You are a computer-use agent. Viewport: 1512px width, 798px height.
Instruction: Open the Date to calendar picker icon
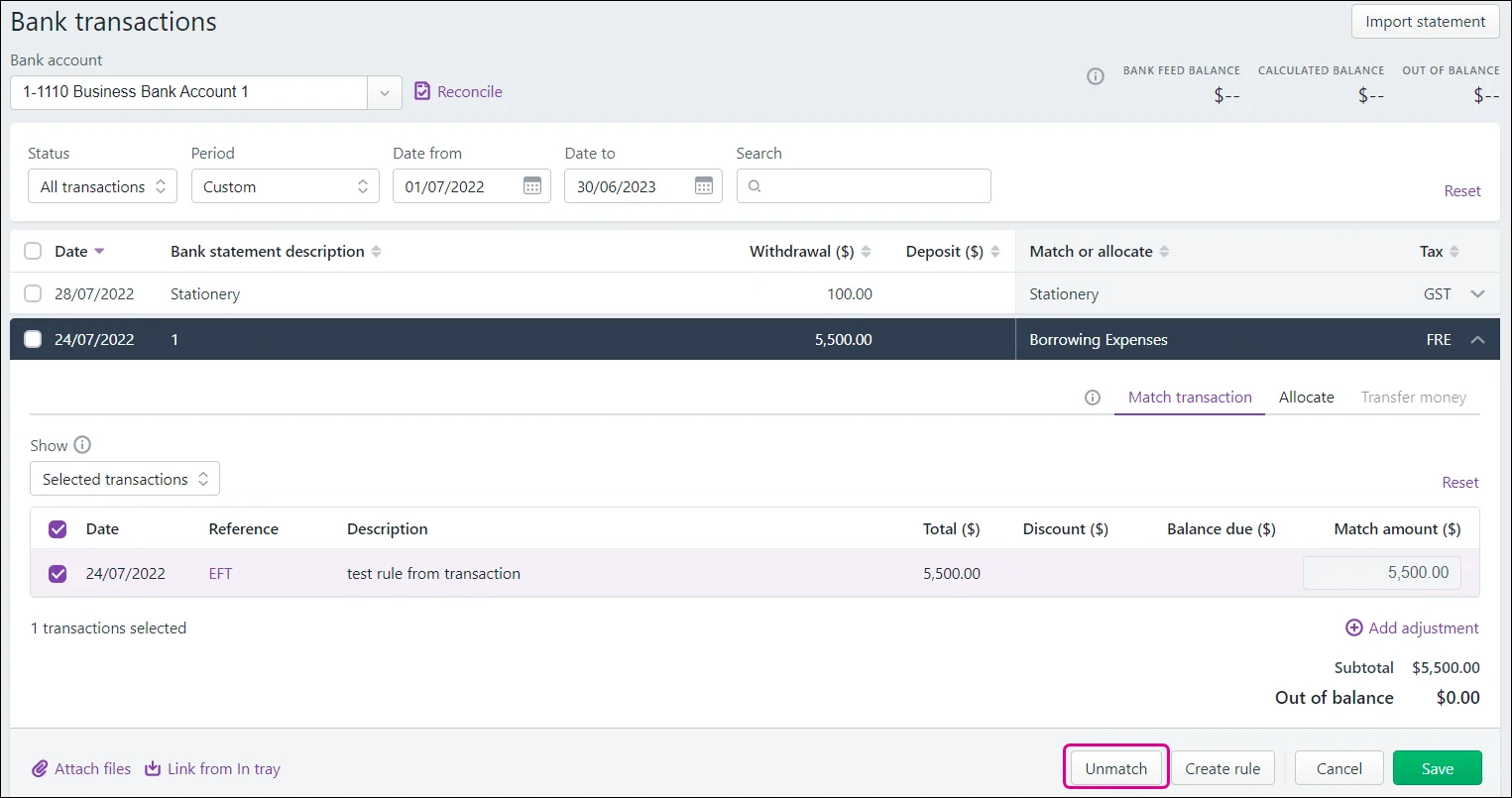704,186
